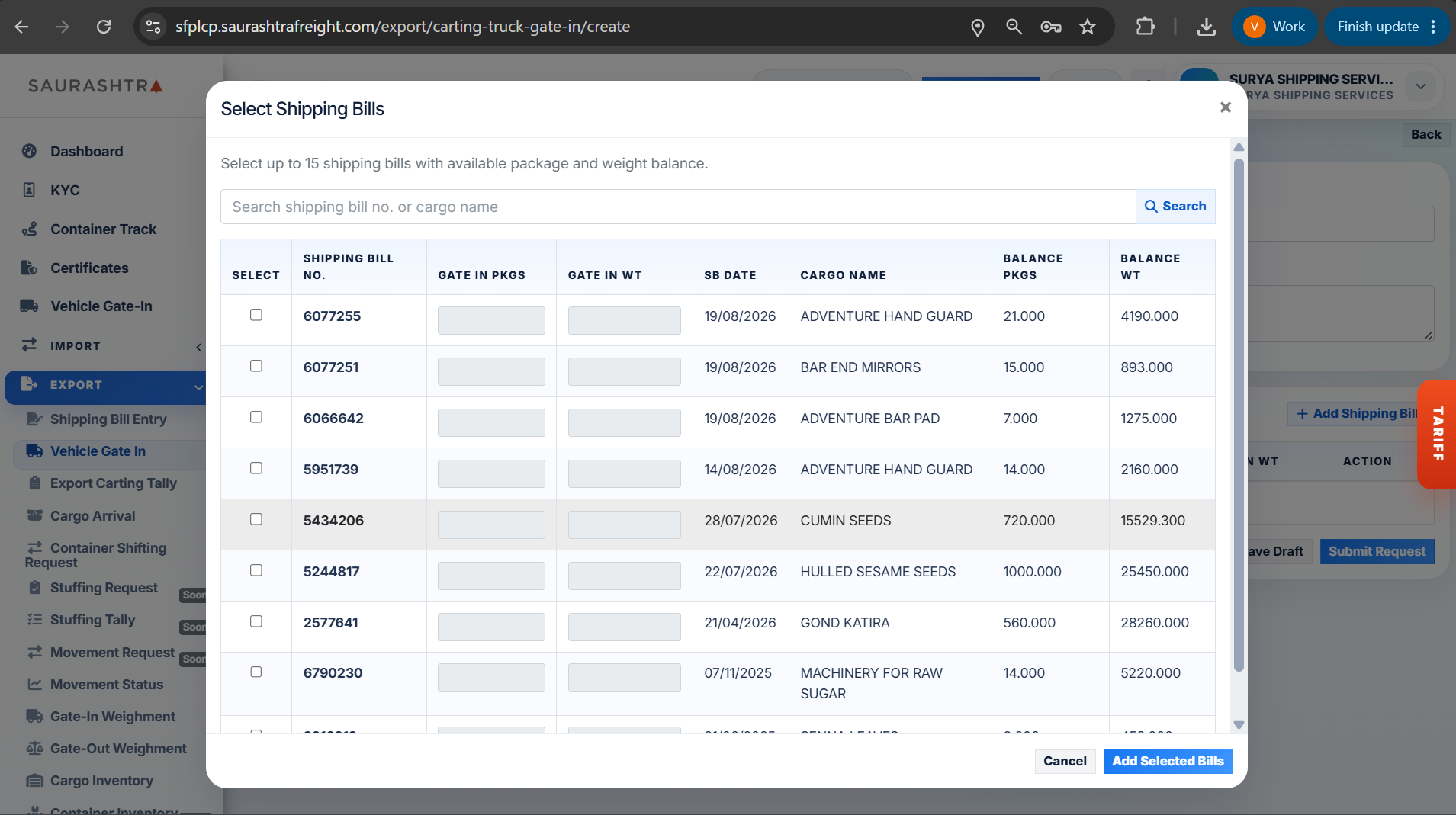This screenshot has width=1456, height=815.
Task: Open Export Carting Tally page
Action: pyautogui.click(x=113, y=483)
